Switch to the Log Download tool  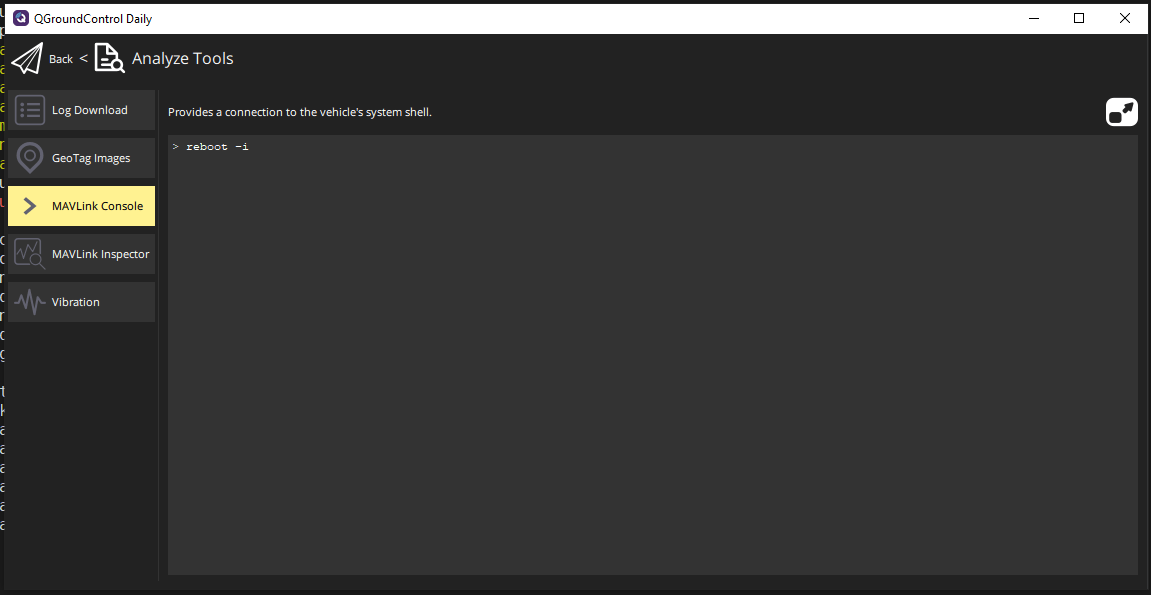click(x=90, y=109)
